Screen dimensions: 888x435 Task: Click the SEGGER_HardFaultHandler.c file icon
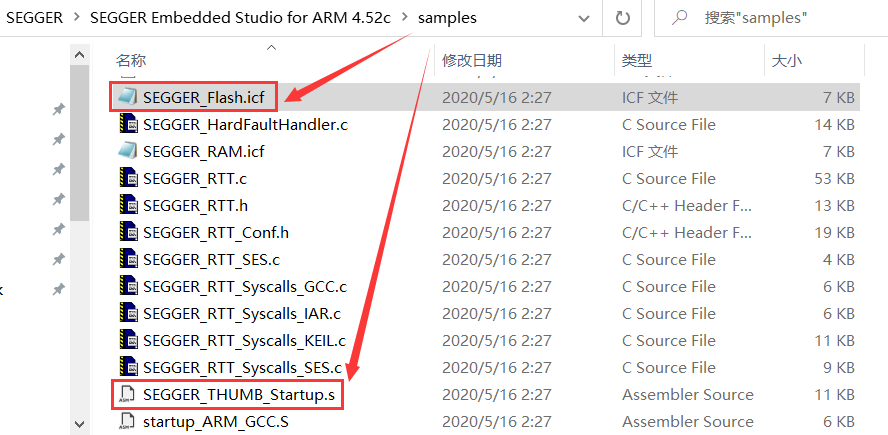[127, 124]
